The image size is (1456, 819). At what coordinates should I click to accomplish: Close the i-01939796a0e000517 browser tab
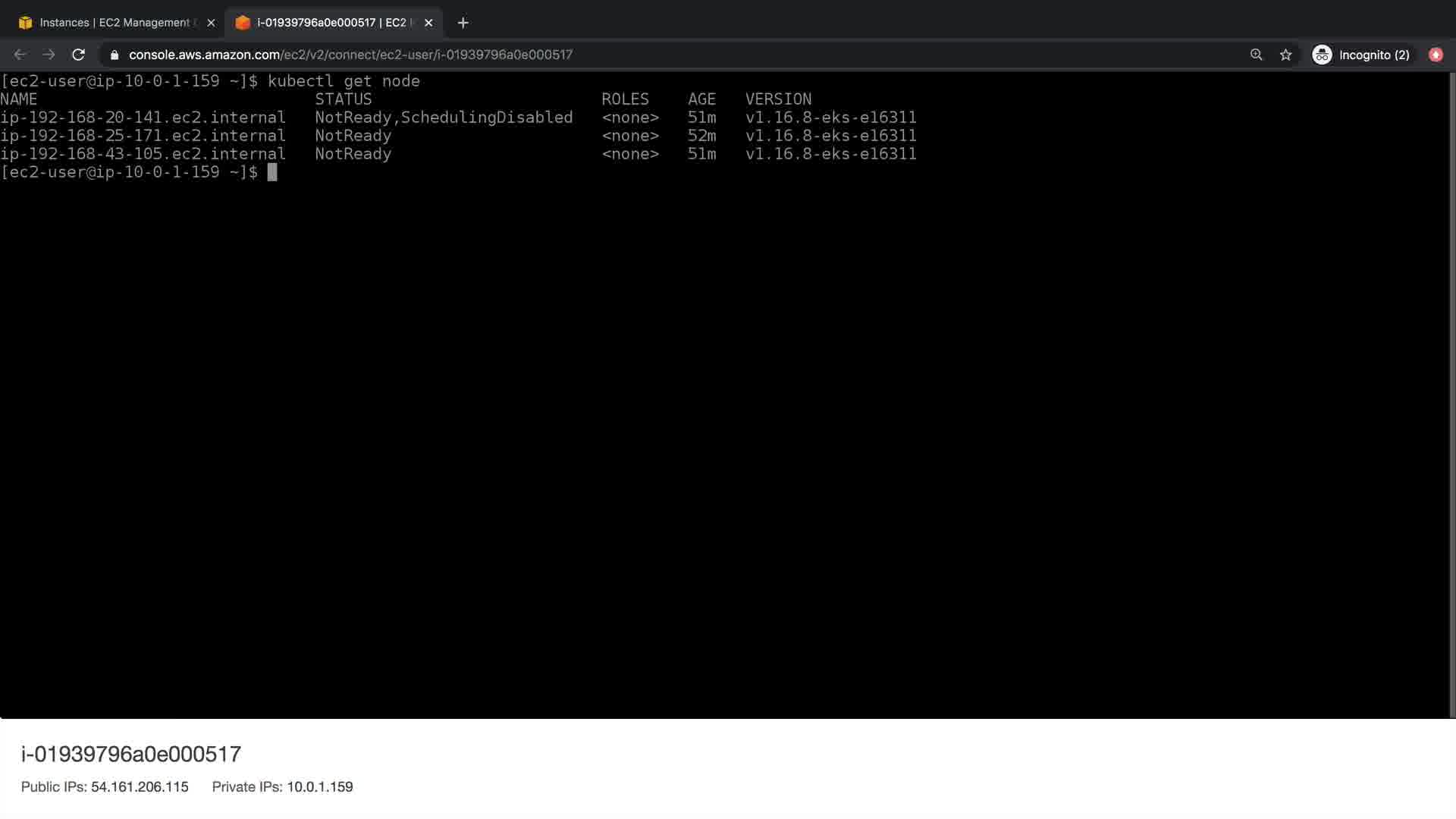(x=428, y=23)
